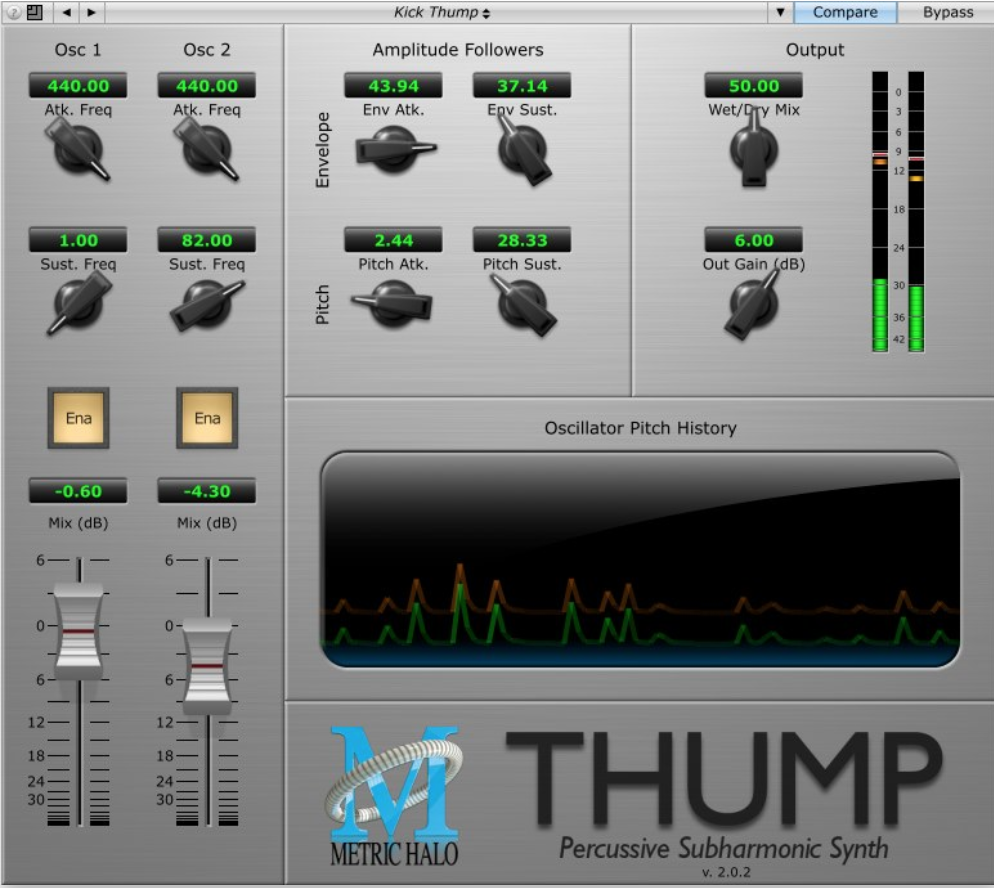
Task: Go to next preset with right arrow
Action: tap(92, 12)
